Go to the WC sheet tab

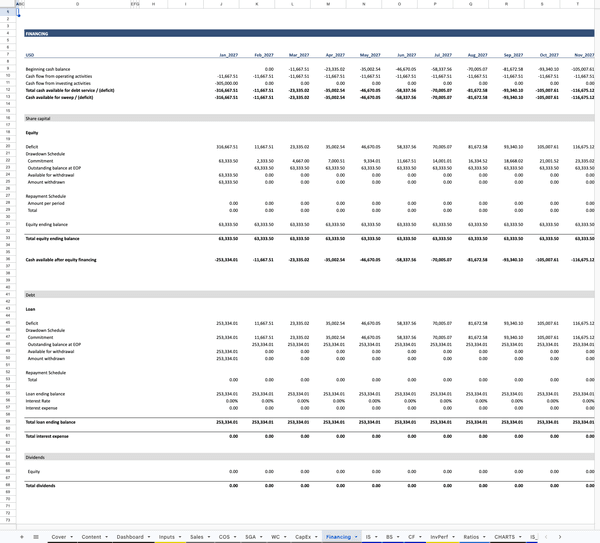[x=275, y=537]
